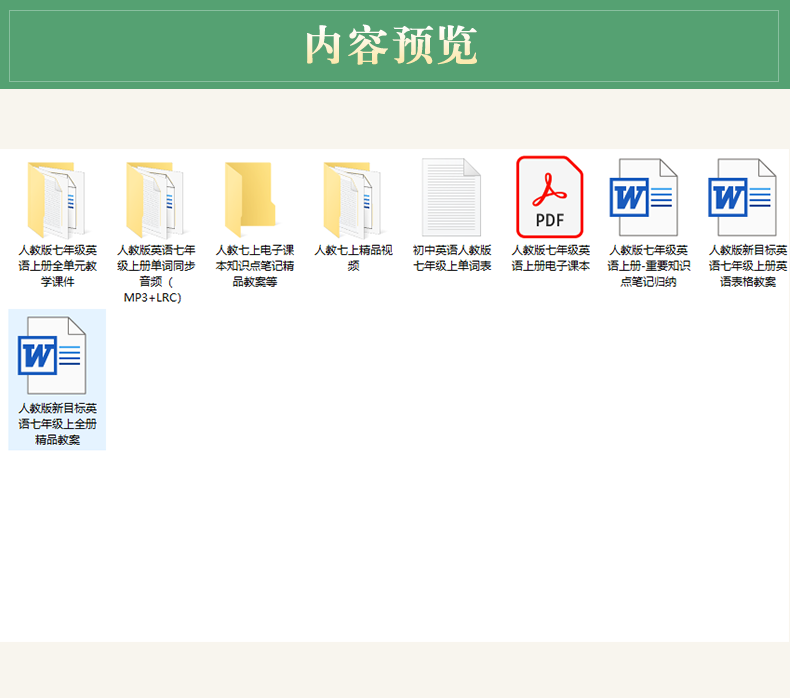The height and width of the screenshot is (698, 790).
Task: Click the 内容预览 header title
Action: (391, 45)
